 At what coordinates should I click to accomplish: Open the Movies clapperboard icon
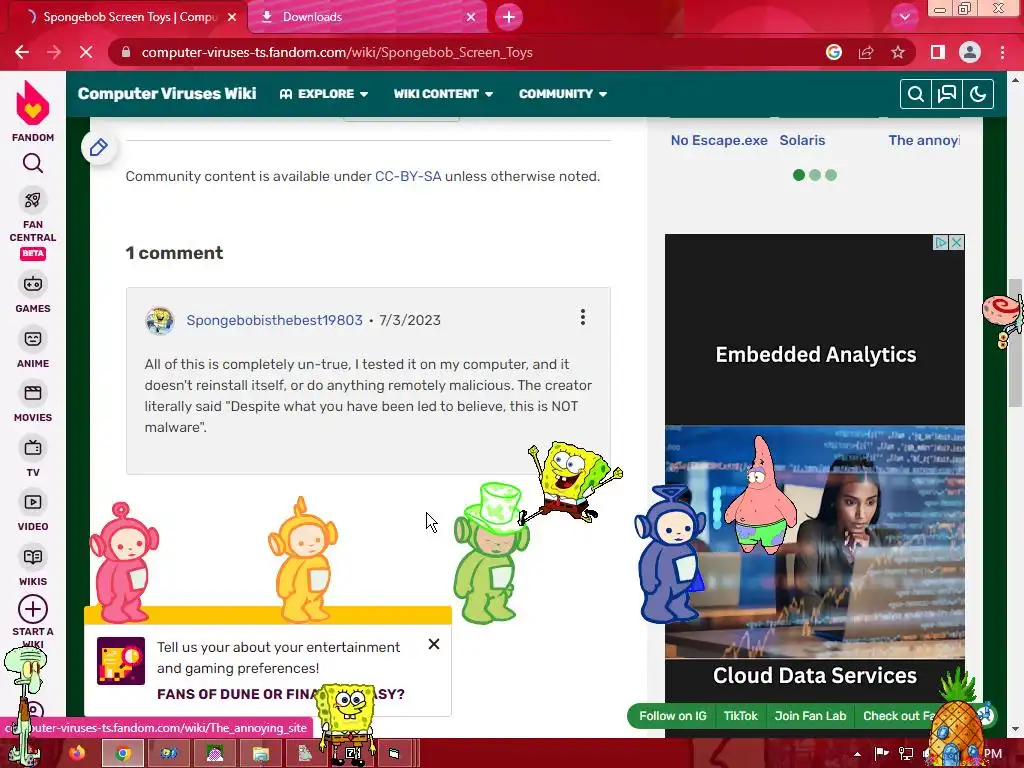[33, 393]
